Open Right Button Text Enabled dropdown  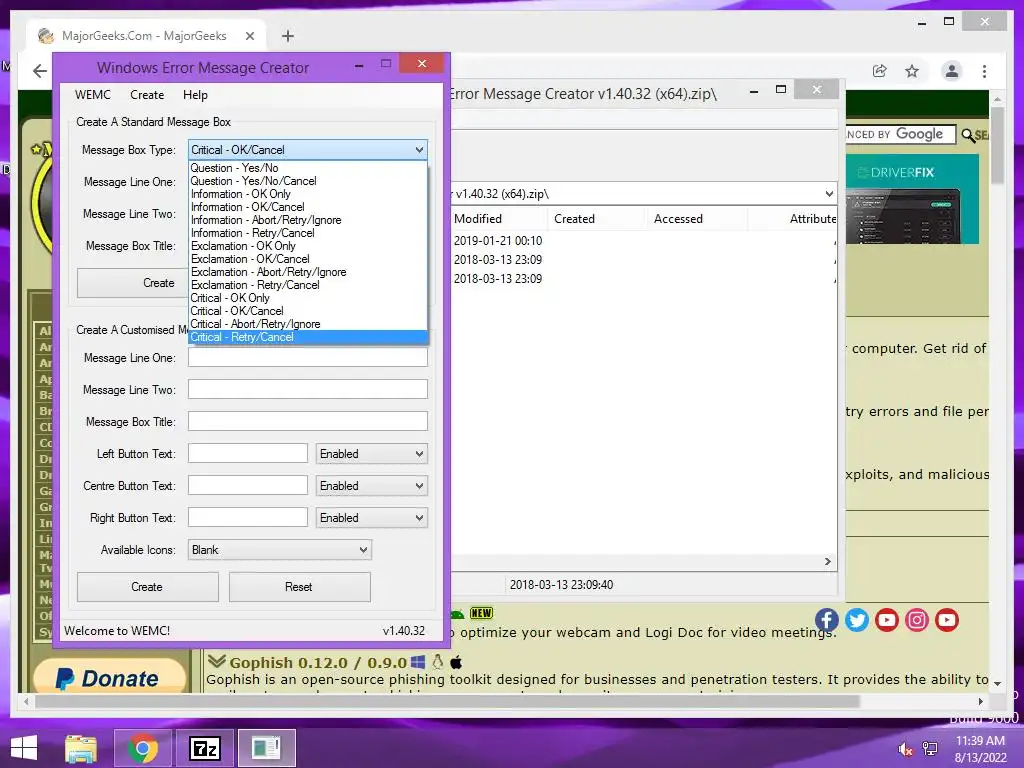[x=372, y=518]
